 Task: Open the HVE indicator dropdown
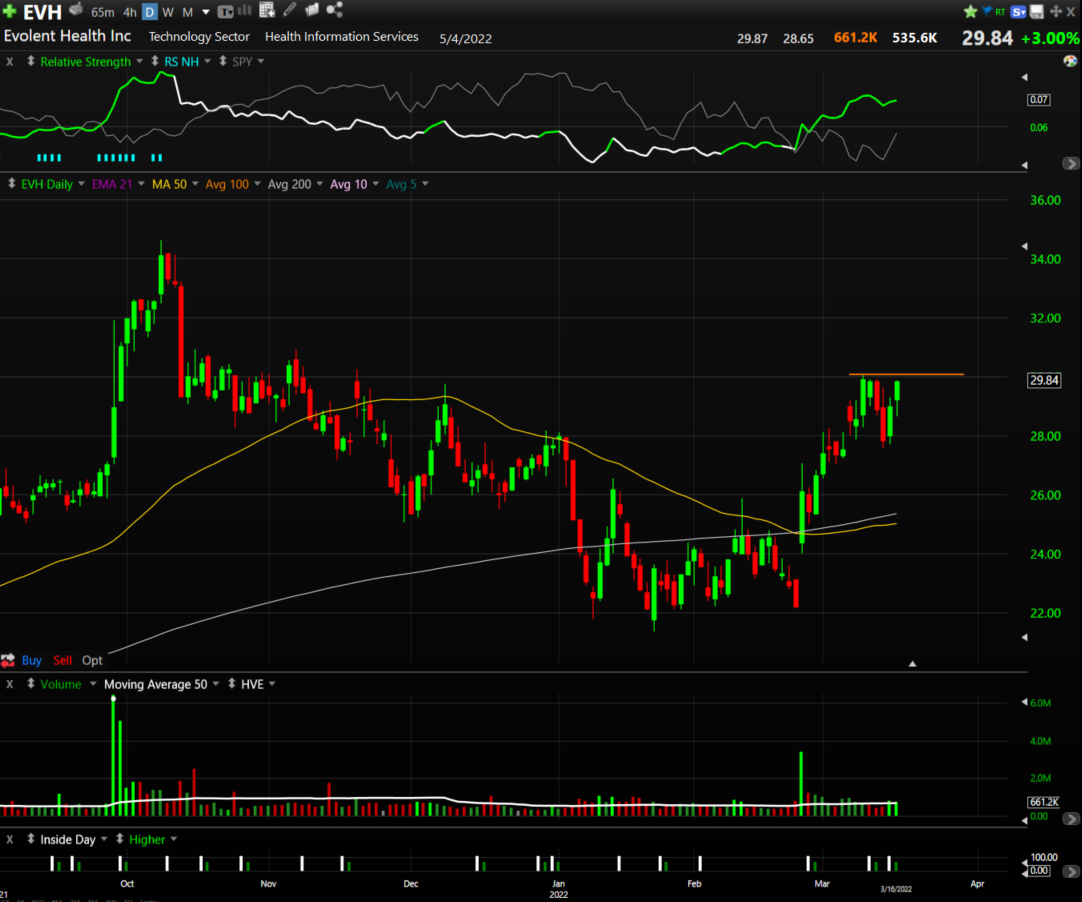coord(272,684)
